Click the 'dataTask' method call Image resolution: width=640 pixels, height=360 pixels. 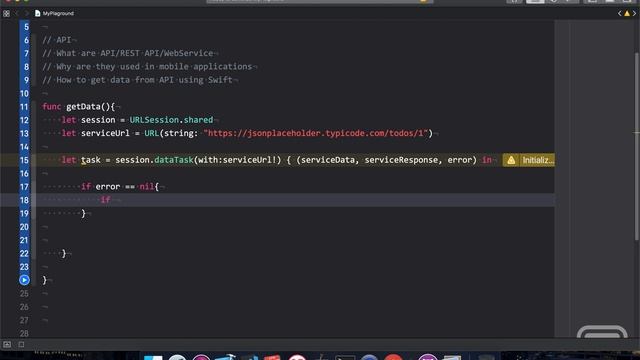[173, 160]
